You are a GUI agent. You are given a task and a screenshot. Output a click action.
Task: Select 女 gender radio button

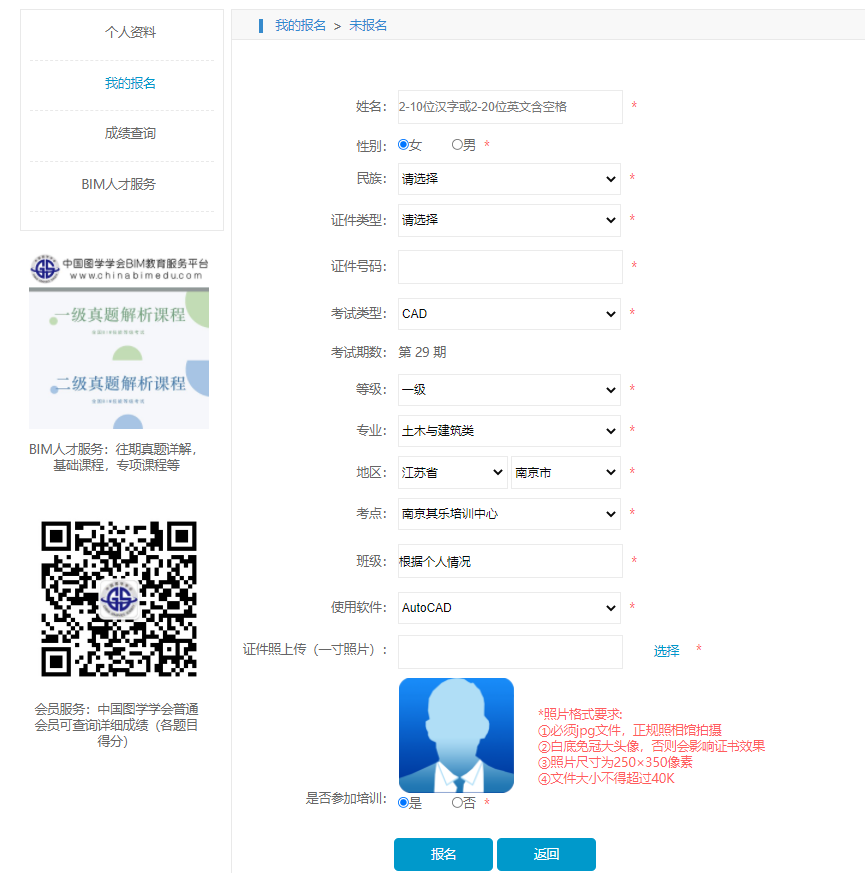point(404,145)
